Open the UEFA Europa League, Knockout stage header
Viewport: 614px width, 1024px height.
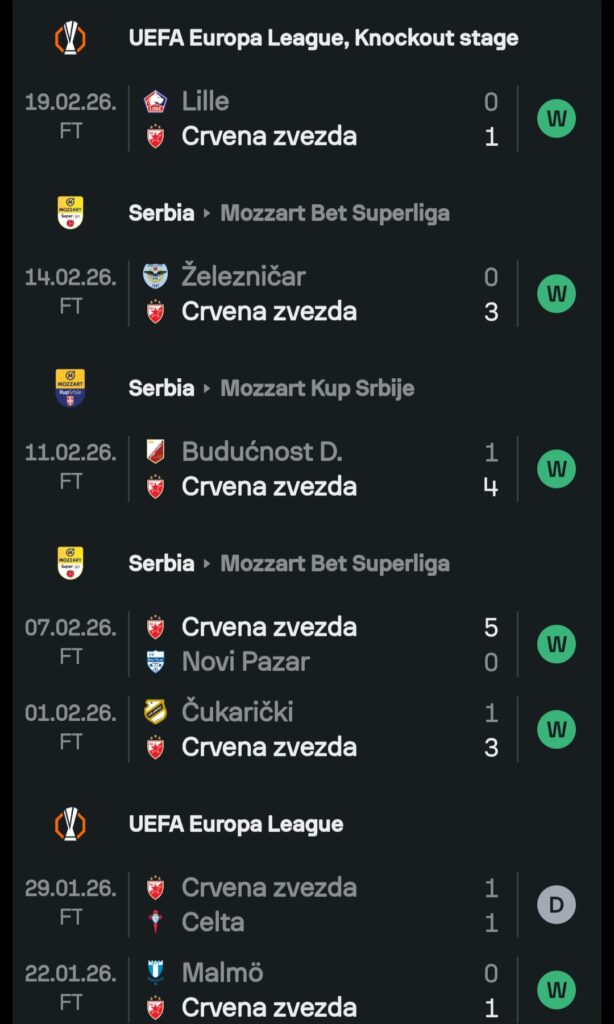click(x=323, y=39)
